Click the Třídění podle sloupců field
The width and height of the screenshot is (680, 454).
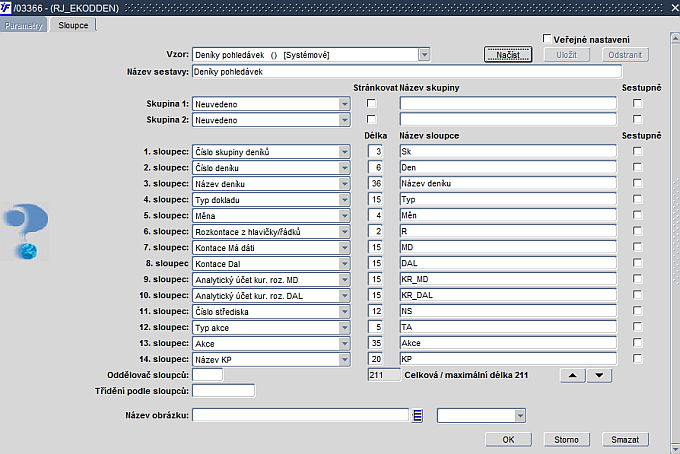(223, 391)
